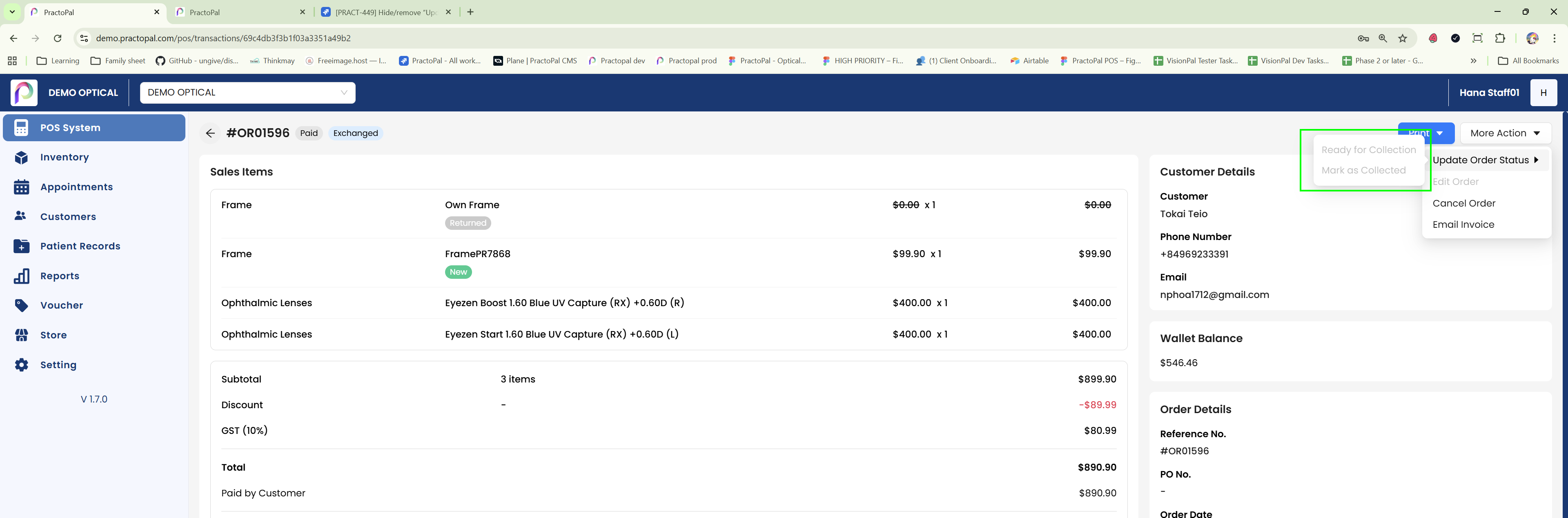Open the Inventory box icon
The image size is (1568, 518).
click(21, 158)
